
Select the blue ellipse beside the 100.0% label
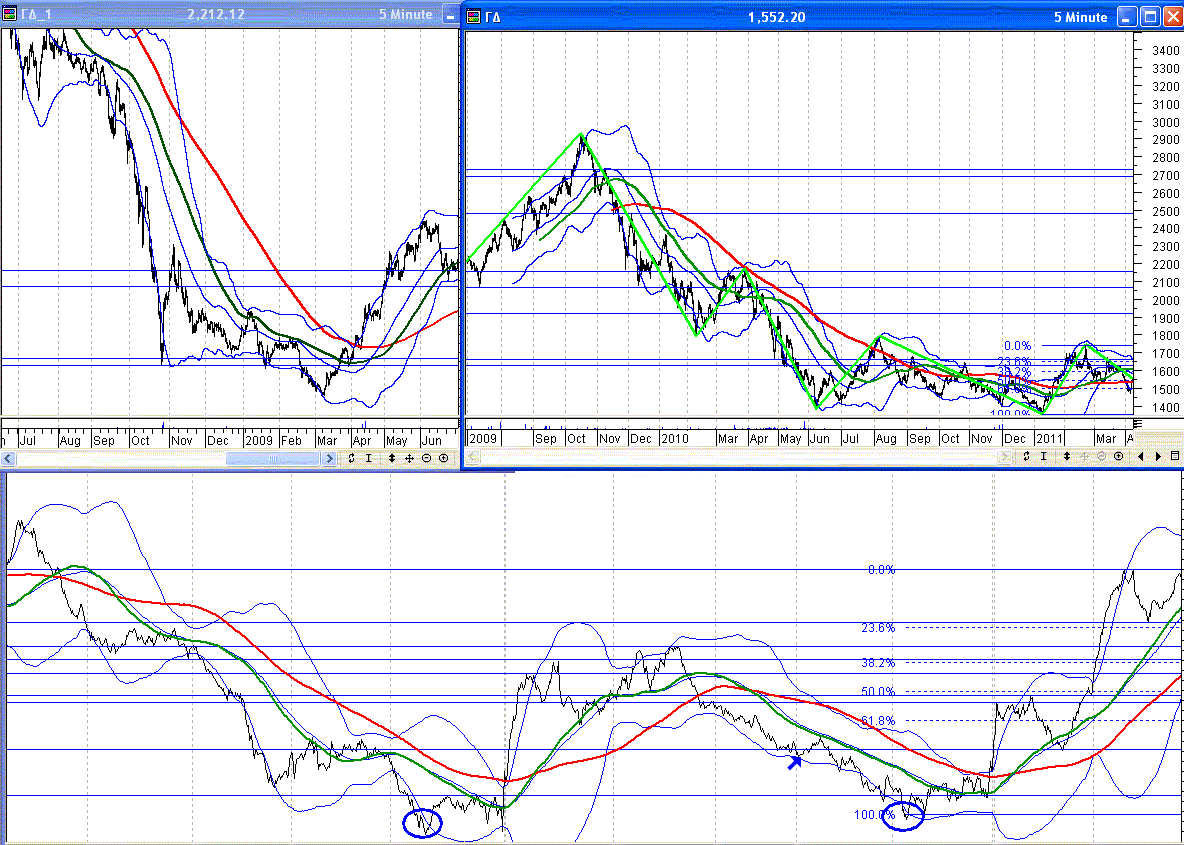904,815
